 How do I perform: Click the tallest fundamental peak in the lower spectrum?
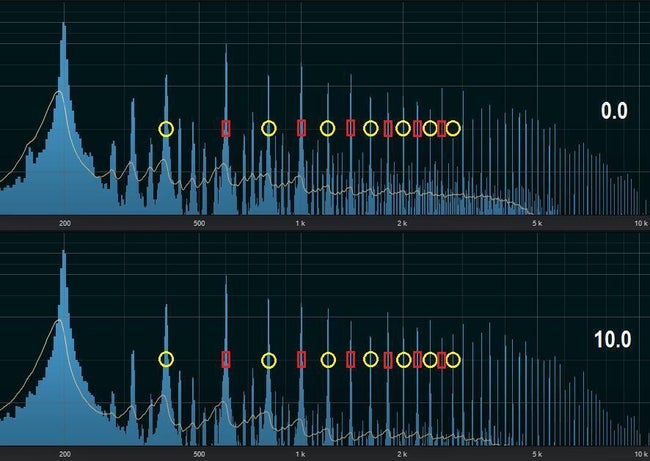(x=64, y=347)
